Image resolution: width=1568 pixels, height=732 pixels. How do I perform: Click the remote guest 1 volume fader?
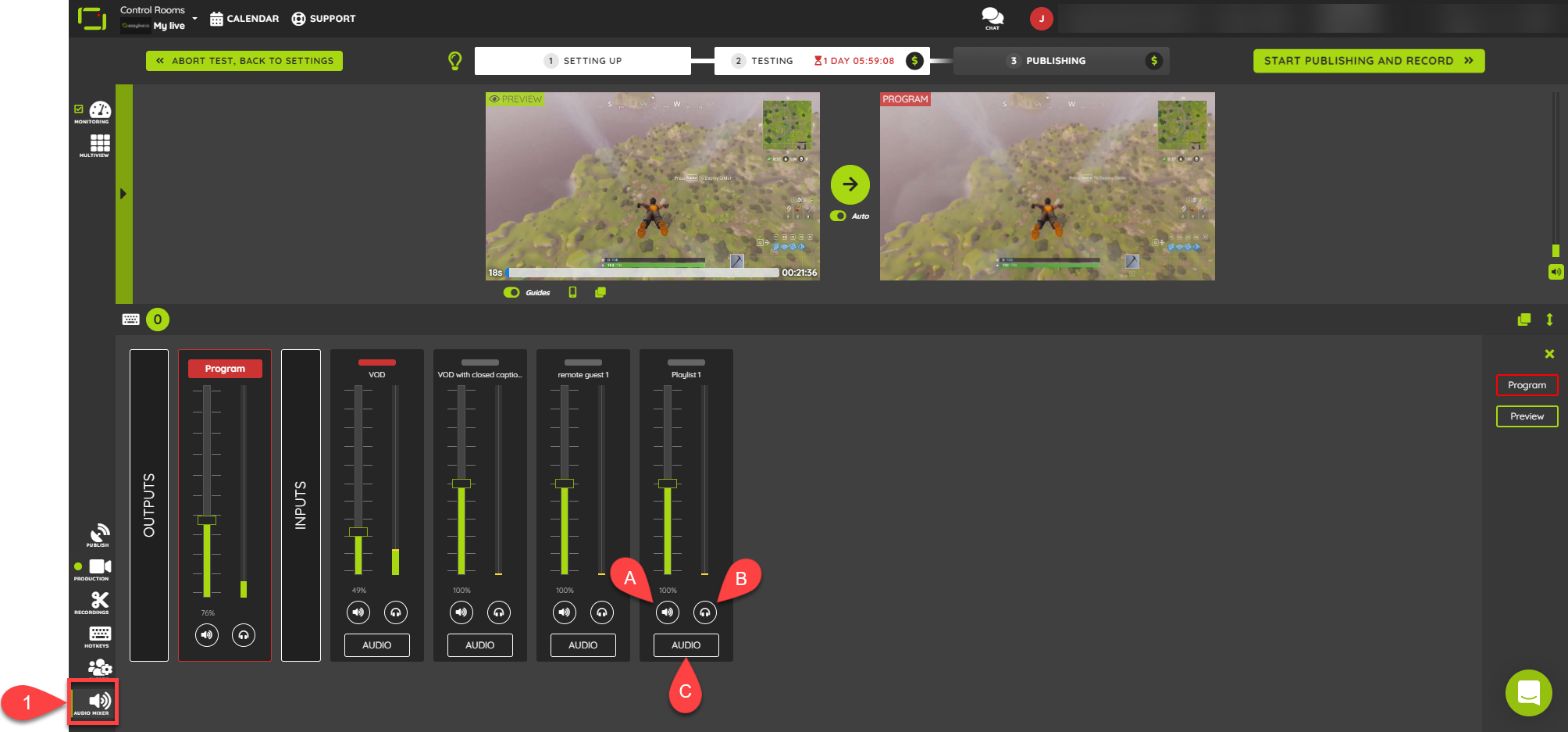(x=565, y=484)
